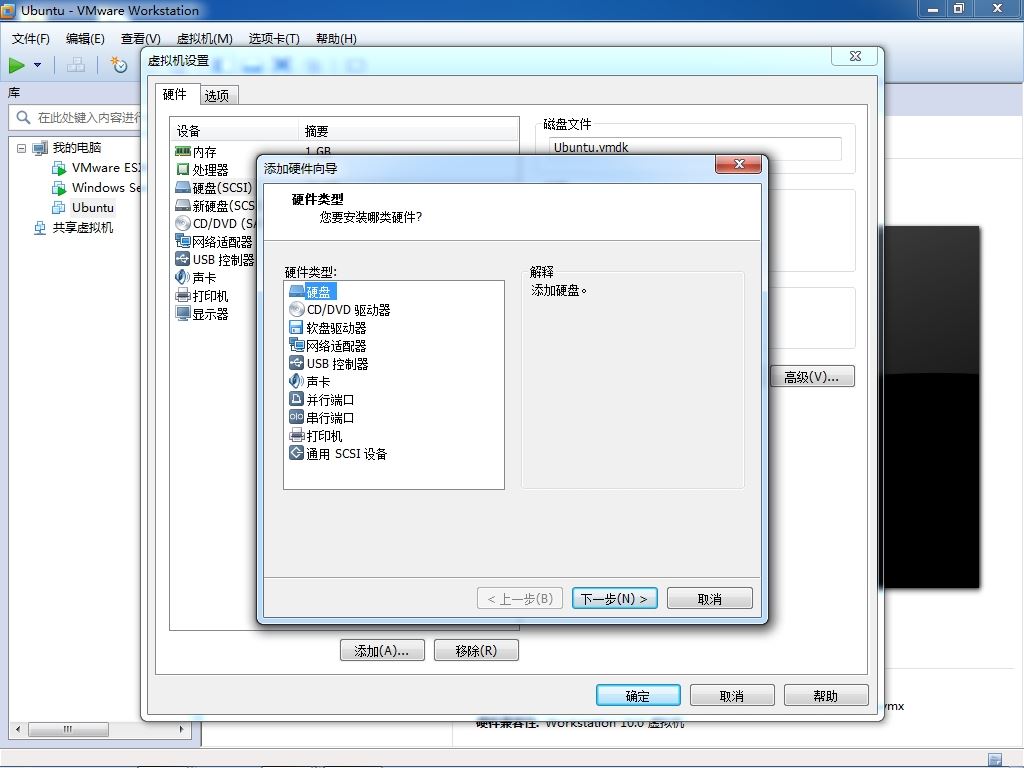Click 新硬盘 icon in device list
1024x768 pixels.
pos(183,206)
